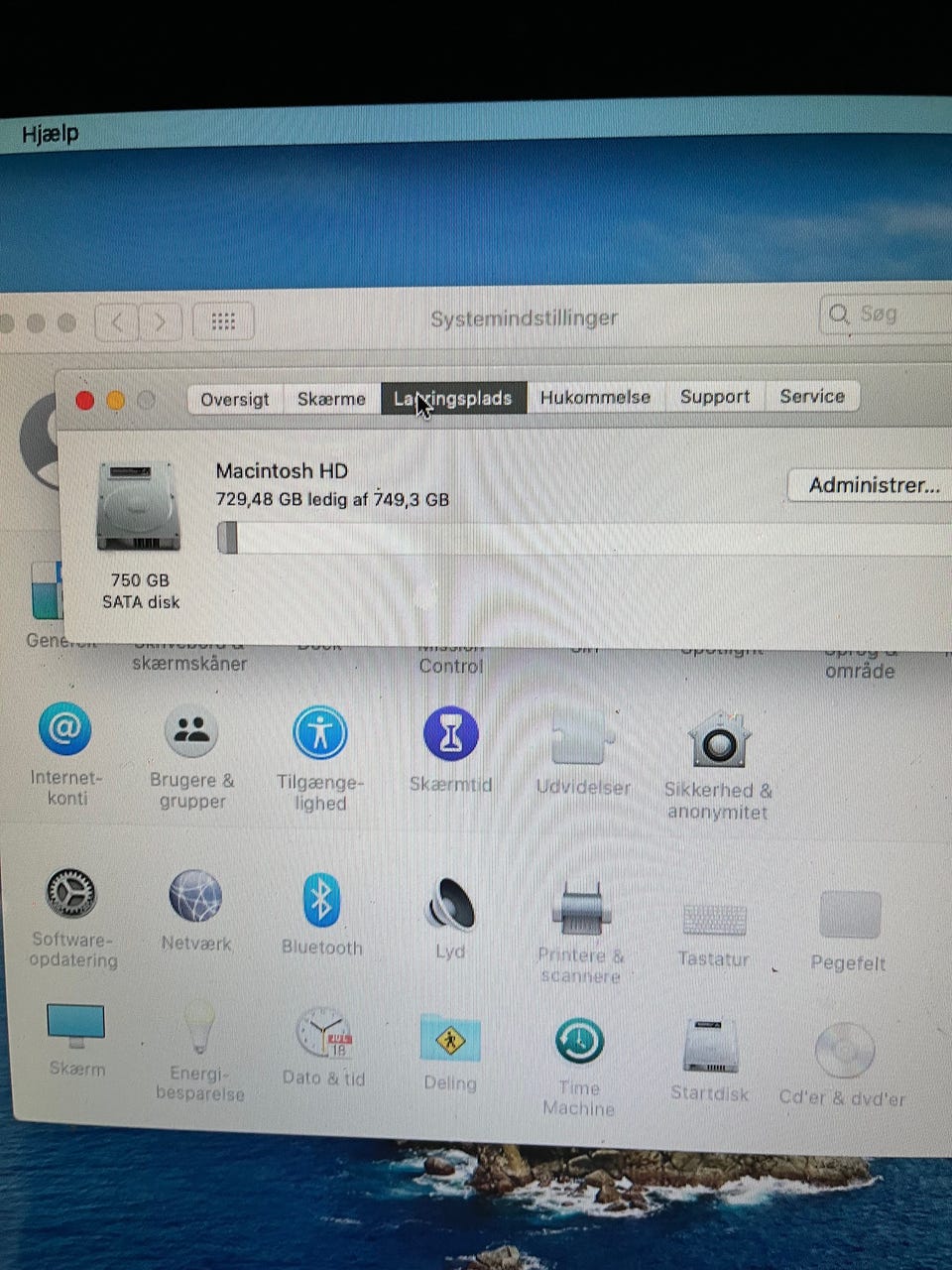This screenshot has width=952, height=1270.
Task: Open Dato & tid clock icon
Action: tap(323, 1034)
